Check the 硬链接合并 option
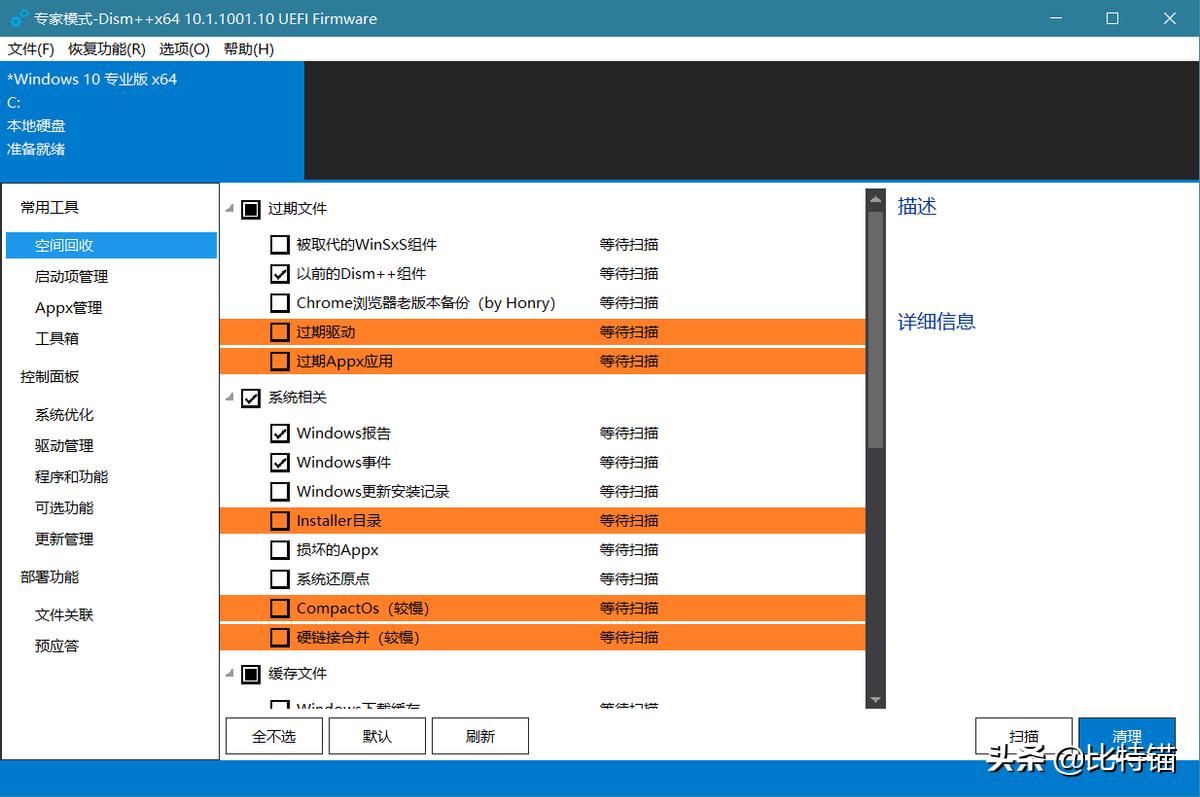The width and height of the screenshot is (1200, 797). (x=279, y=637)
